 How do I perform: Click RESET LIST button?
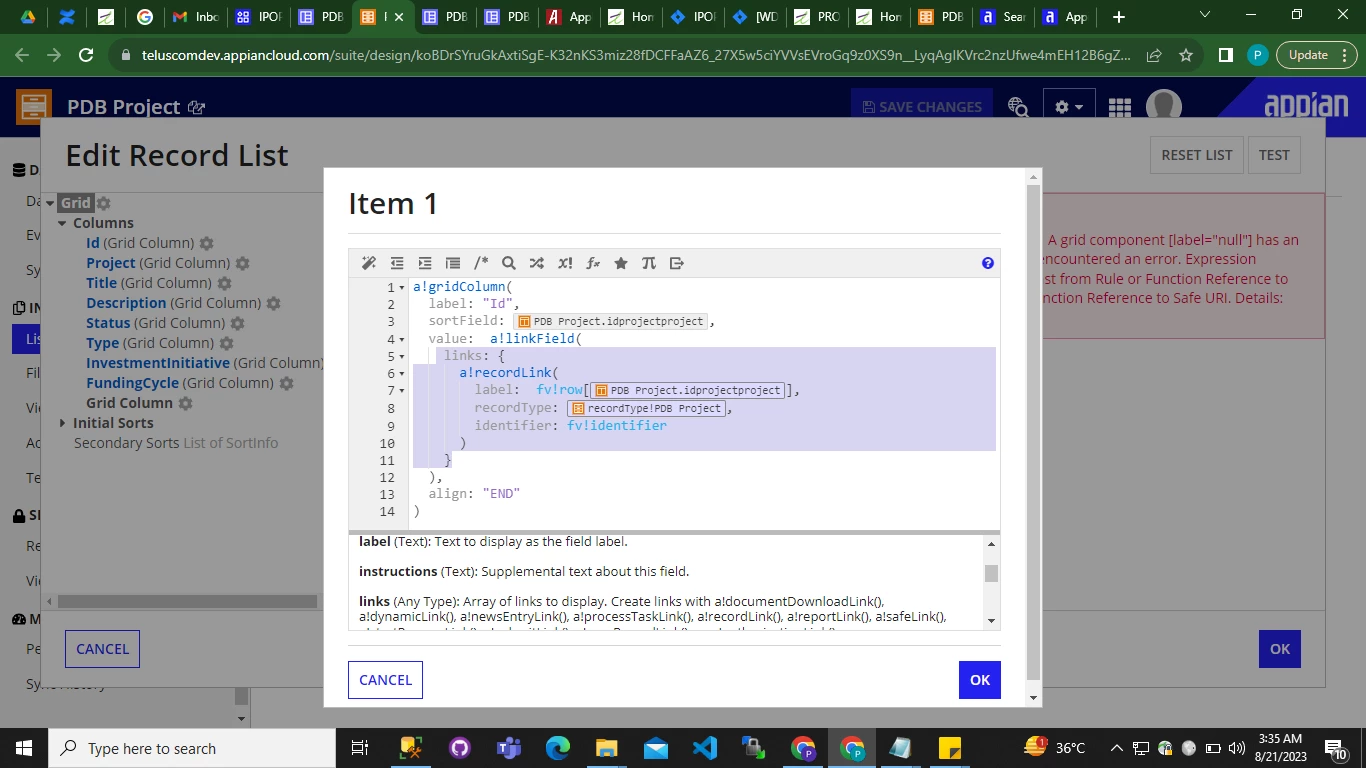[1197, 155]
